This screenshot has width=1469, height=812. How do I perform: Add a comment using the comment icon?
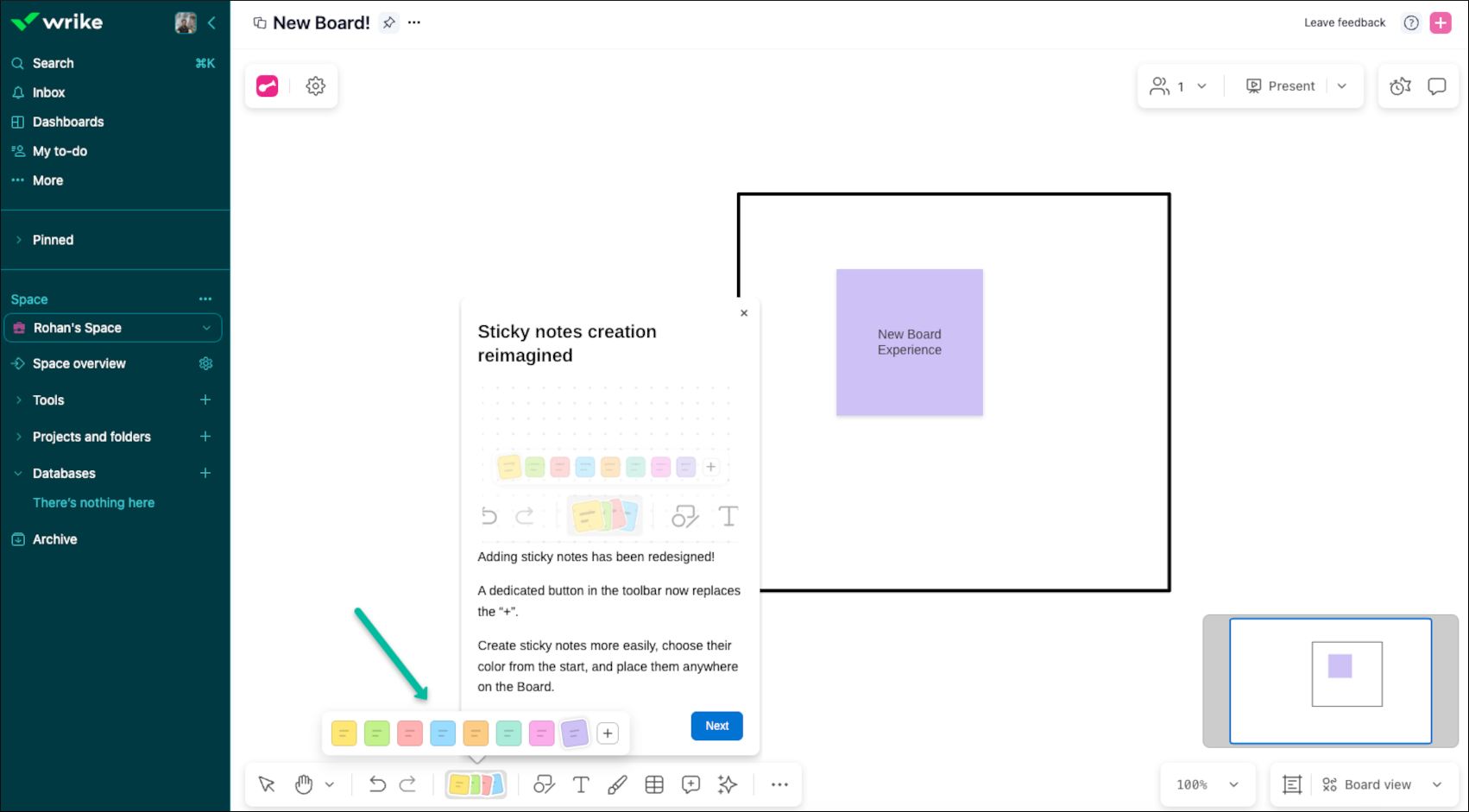coord(690,784)
